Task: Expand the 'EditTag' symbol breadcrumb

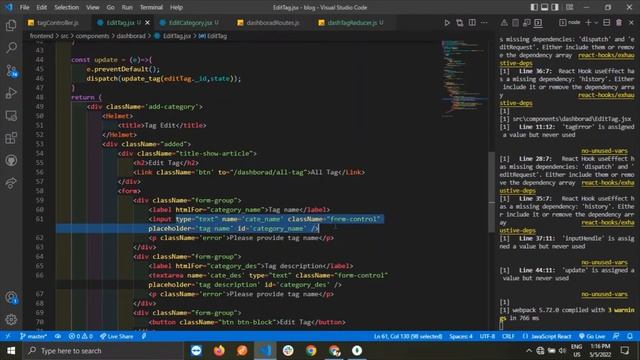Action: tap(213, 36)
